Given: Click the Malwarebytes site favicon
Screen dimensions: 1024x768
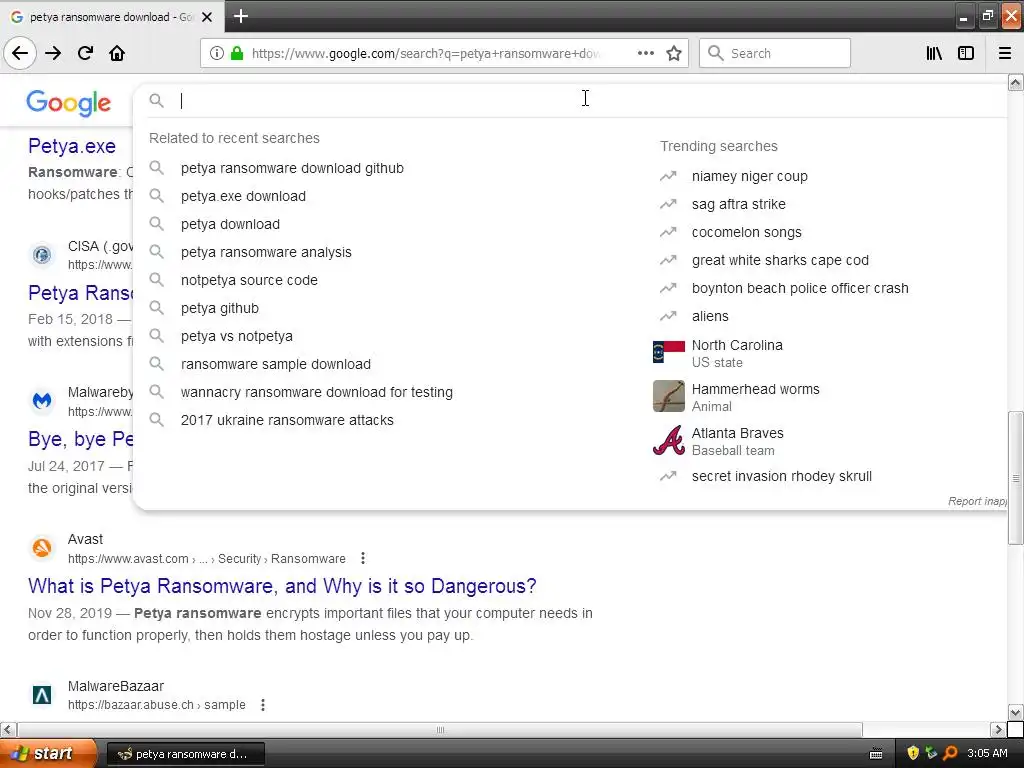Looking at the screenshot, I should pyautogui.click(x=42, y=400).
